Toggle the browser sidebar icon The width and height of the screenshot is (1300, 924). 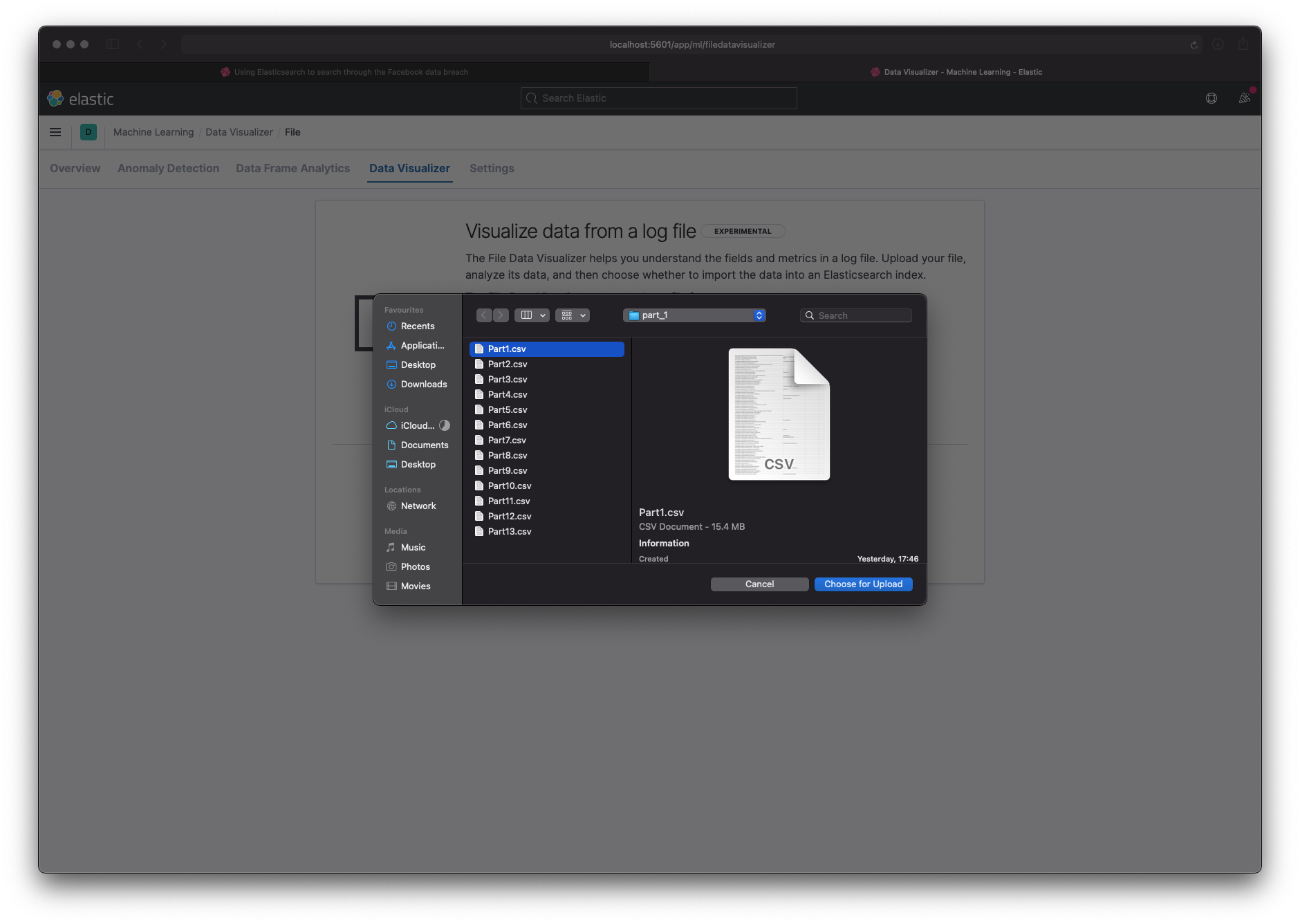click(113, 44)
